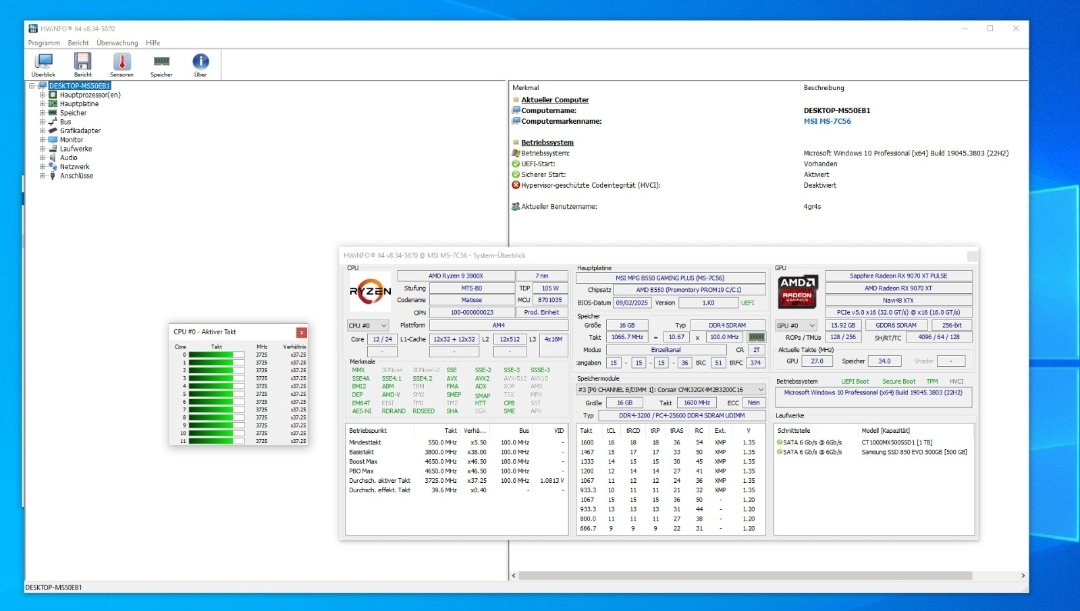Expand the Speicher tree node
The image size is (1080, 611).
[x=42, y=113]
